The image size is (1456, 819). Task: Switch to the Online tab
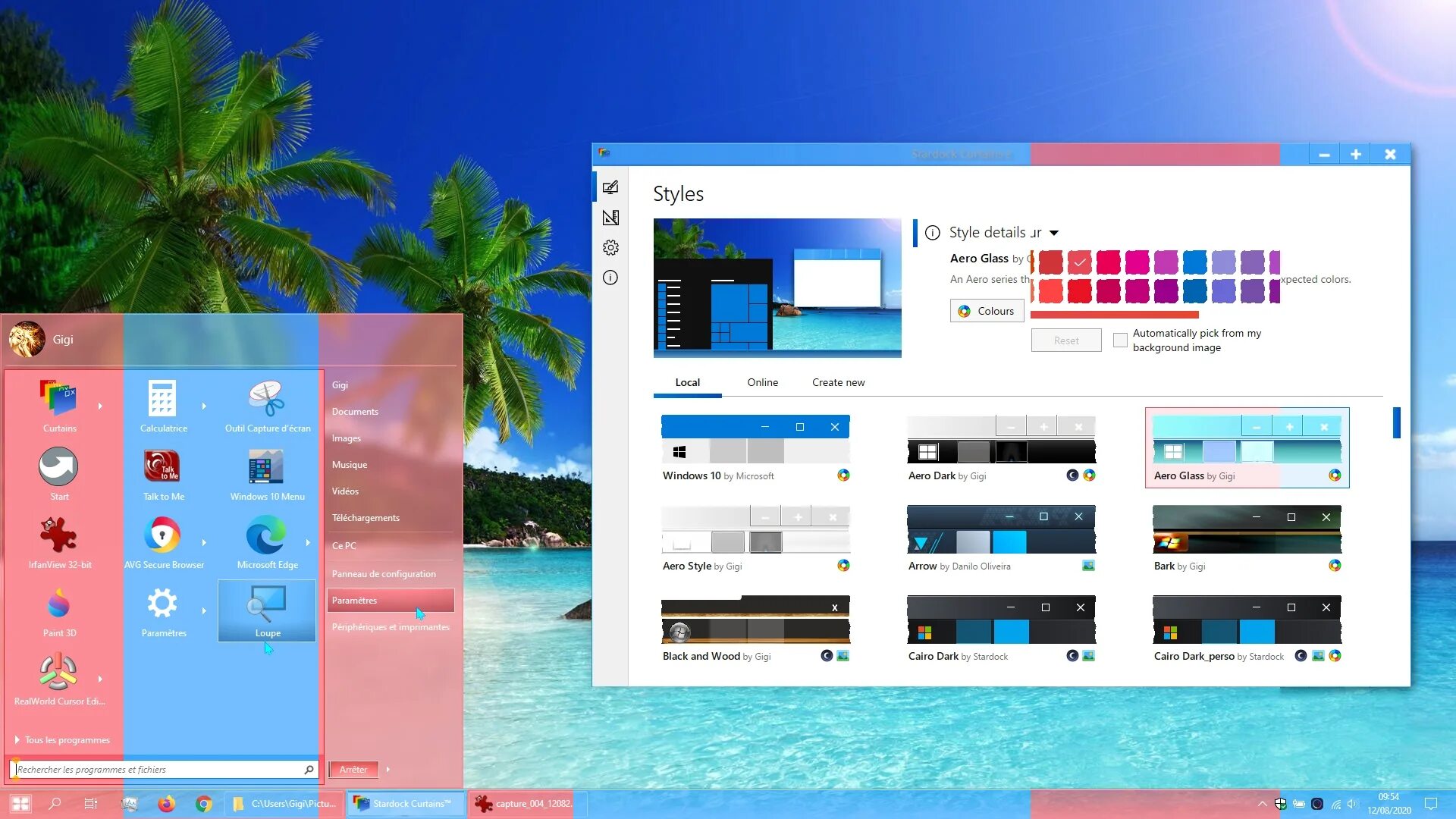(762, 382)
